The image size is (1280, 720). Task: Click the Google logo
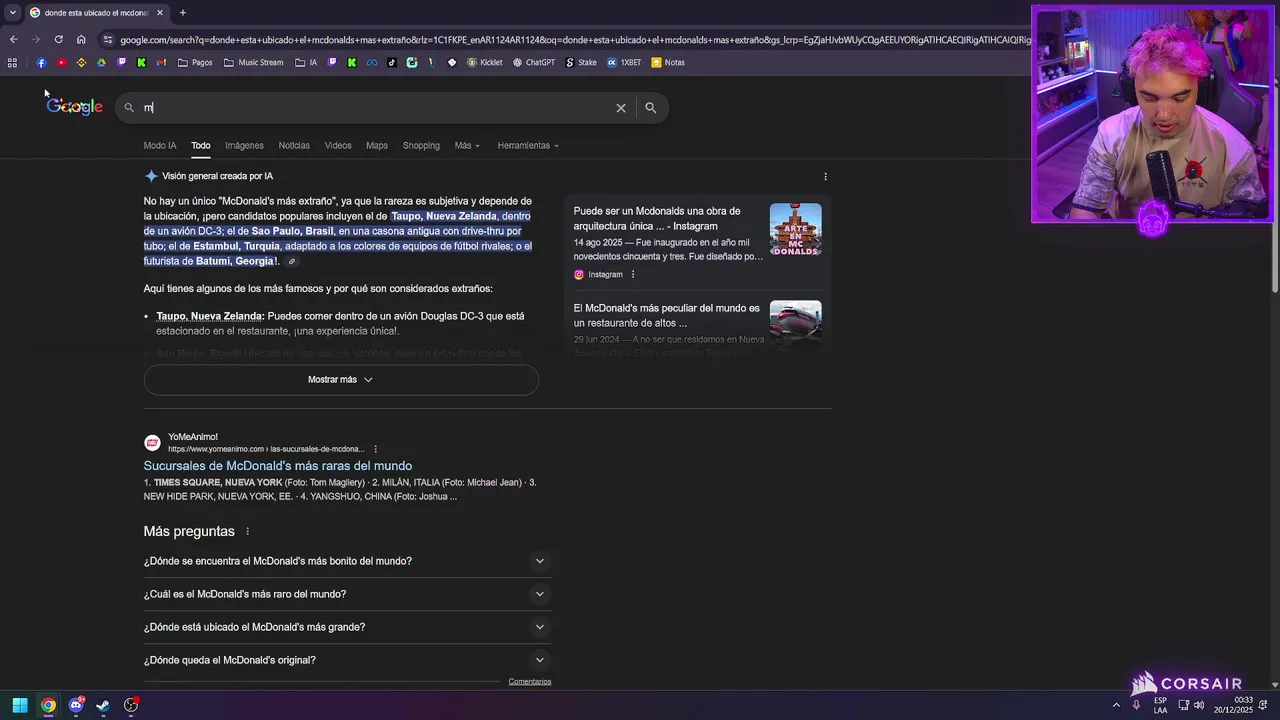[75, 107]
